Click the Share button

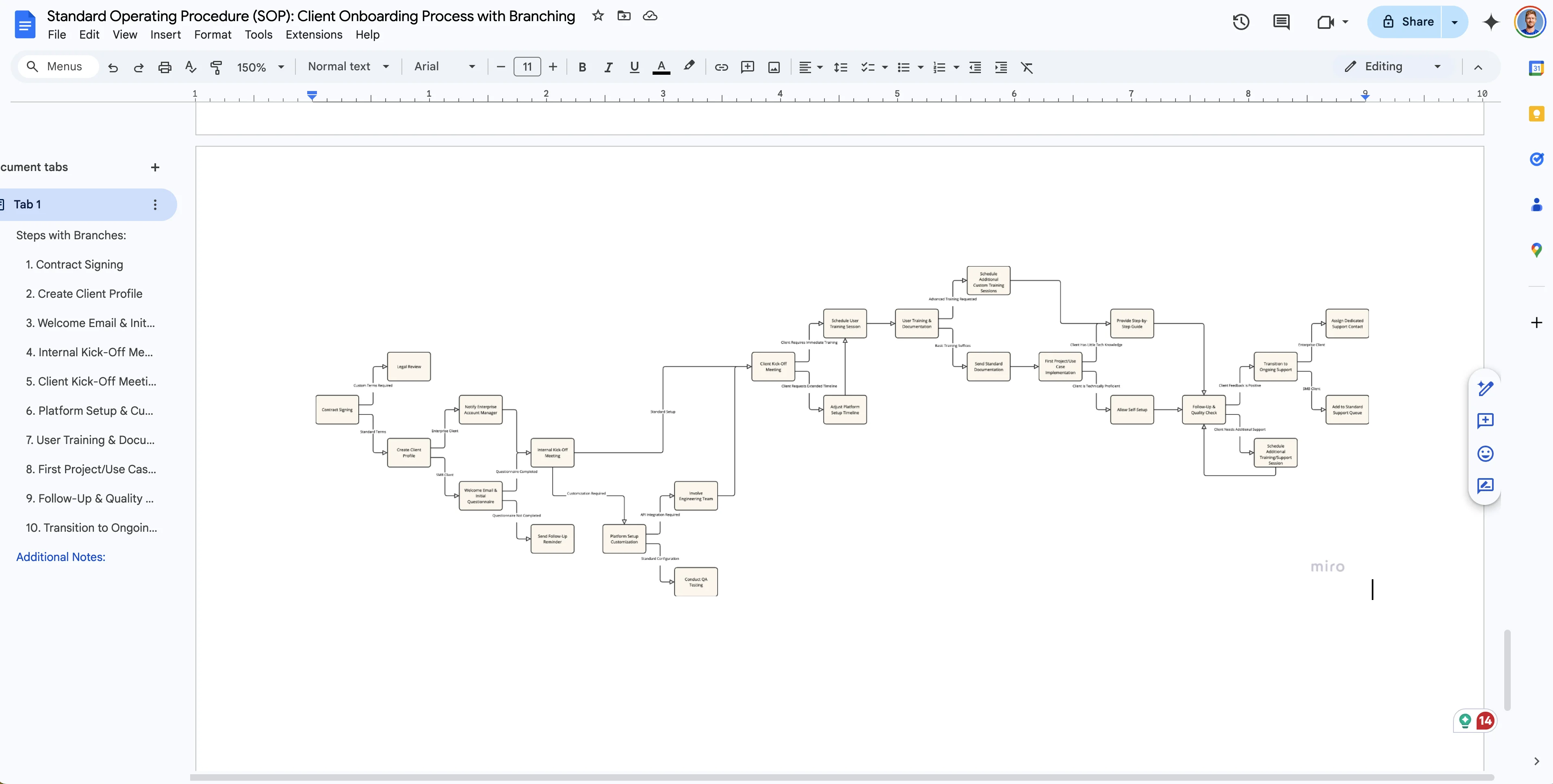point(1407,22)
